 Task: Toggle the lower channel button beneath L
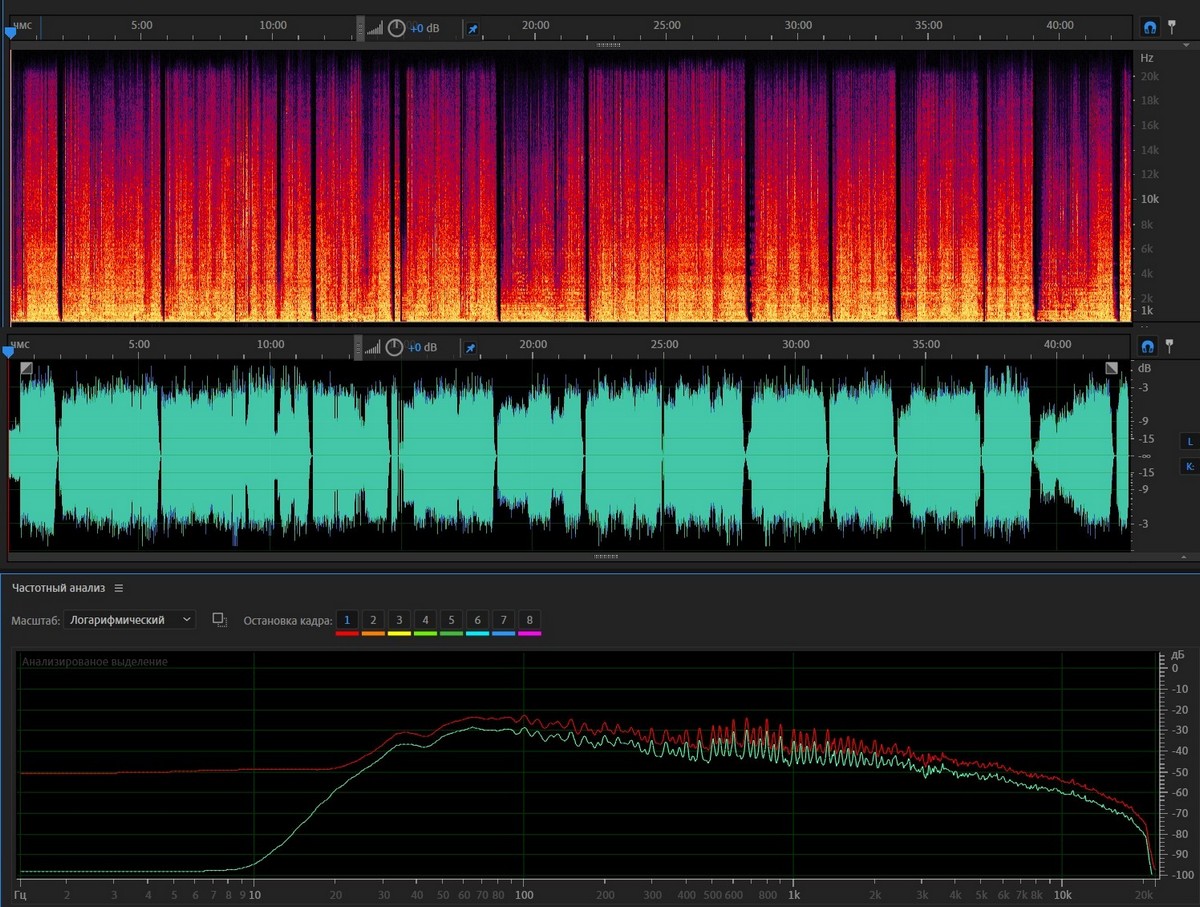(1190, 466)
